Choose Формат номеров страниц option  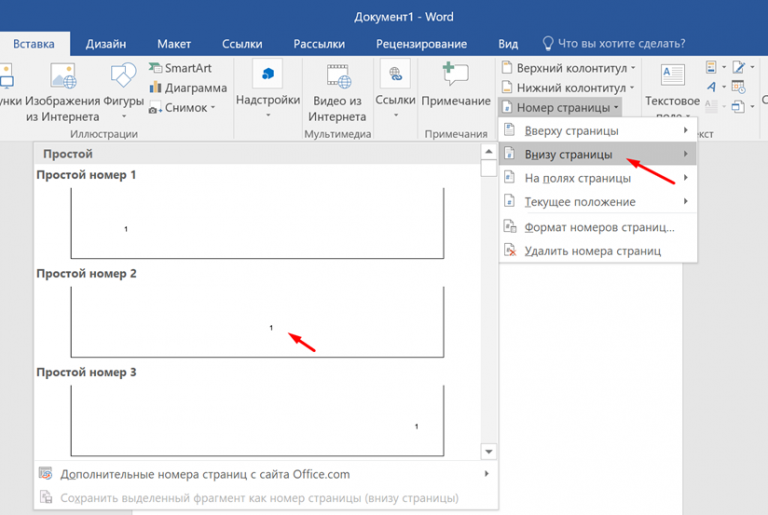(x=598, y=227)
